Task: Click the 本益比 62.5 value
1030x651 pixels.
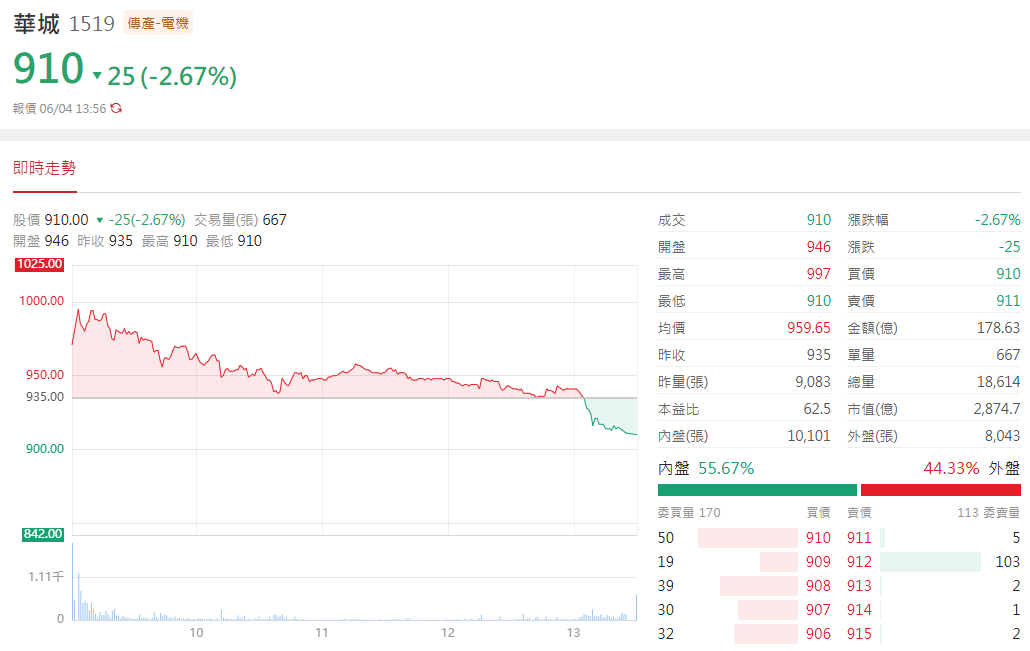Action: [817, 409]
